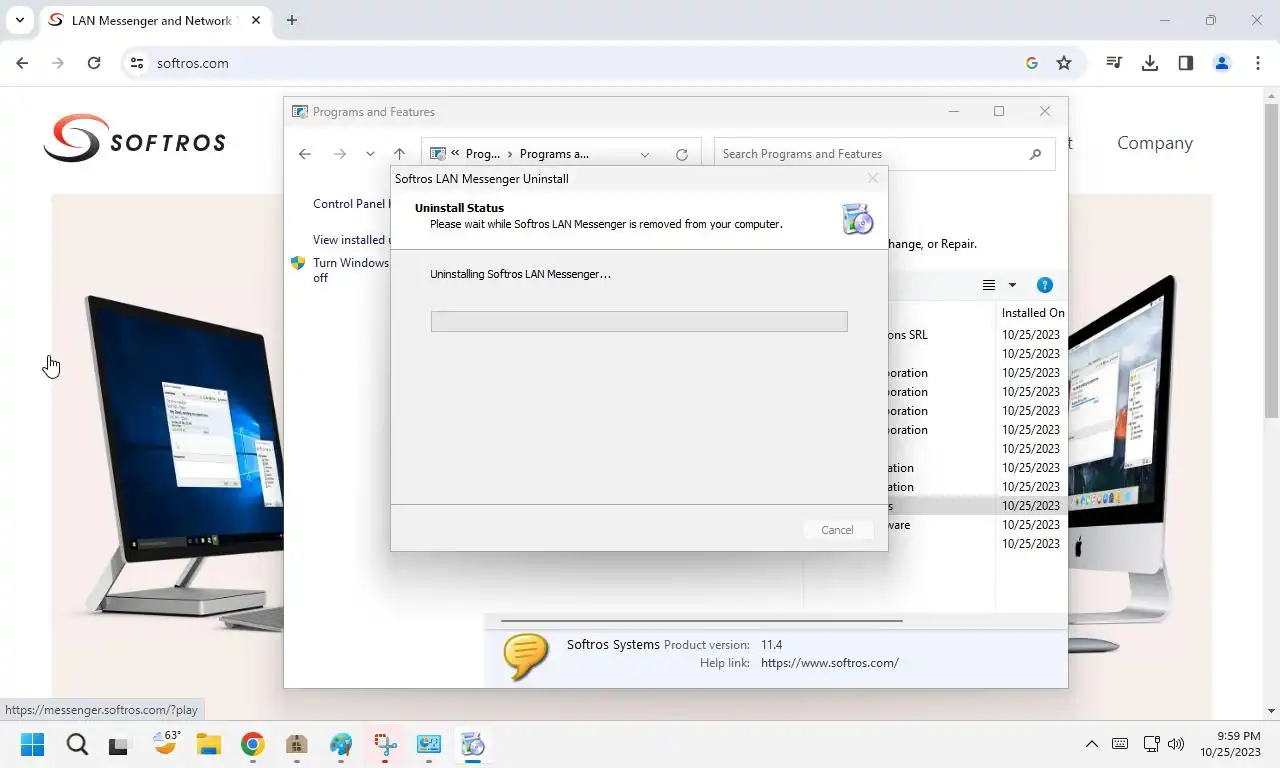Image resolution: width=1280 pixels, height=768 pixels.
Task: Minimize the Programs and Features window
Action: pyautogui.click(x=954, y=111)
